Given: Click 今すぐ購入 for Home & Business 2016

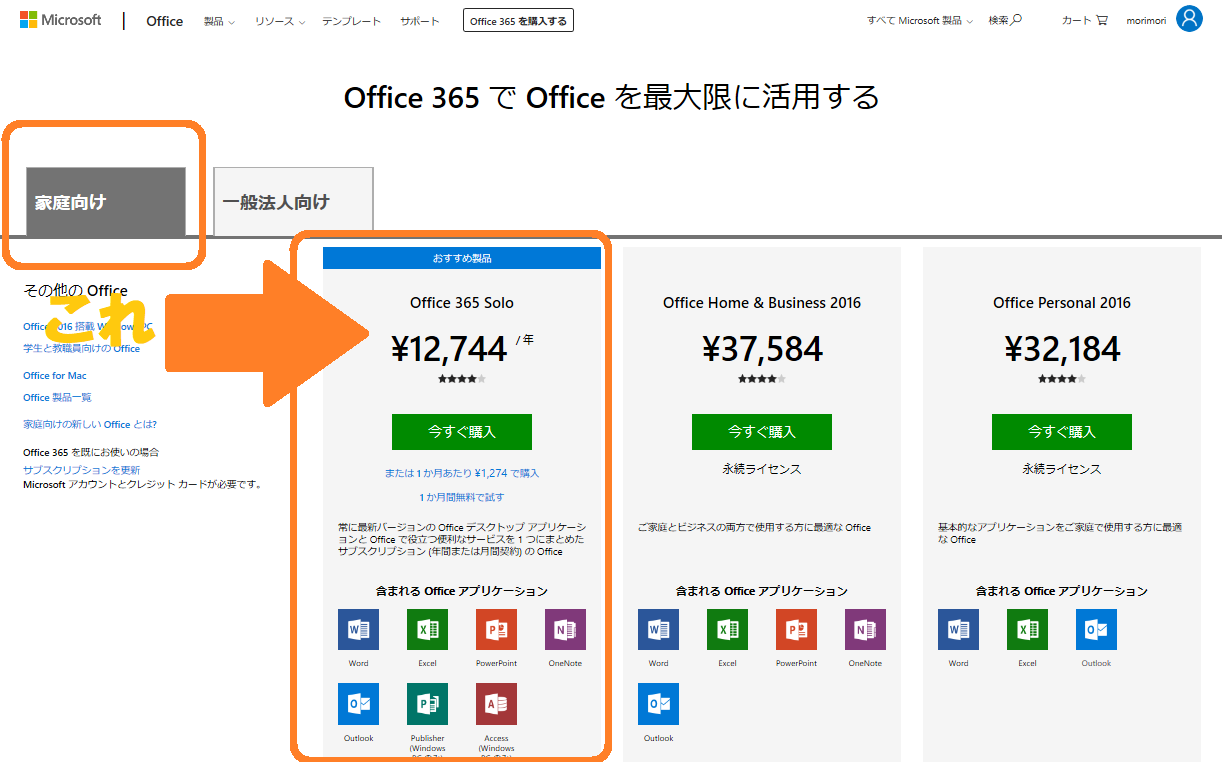Looking at the screenshot, I should tap(762, 432).
